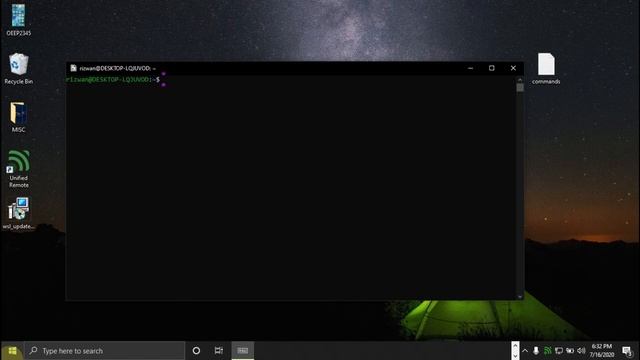Close the terminal window
The image size is (640, 360).
pos(513,68)
